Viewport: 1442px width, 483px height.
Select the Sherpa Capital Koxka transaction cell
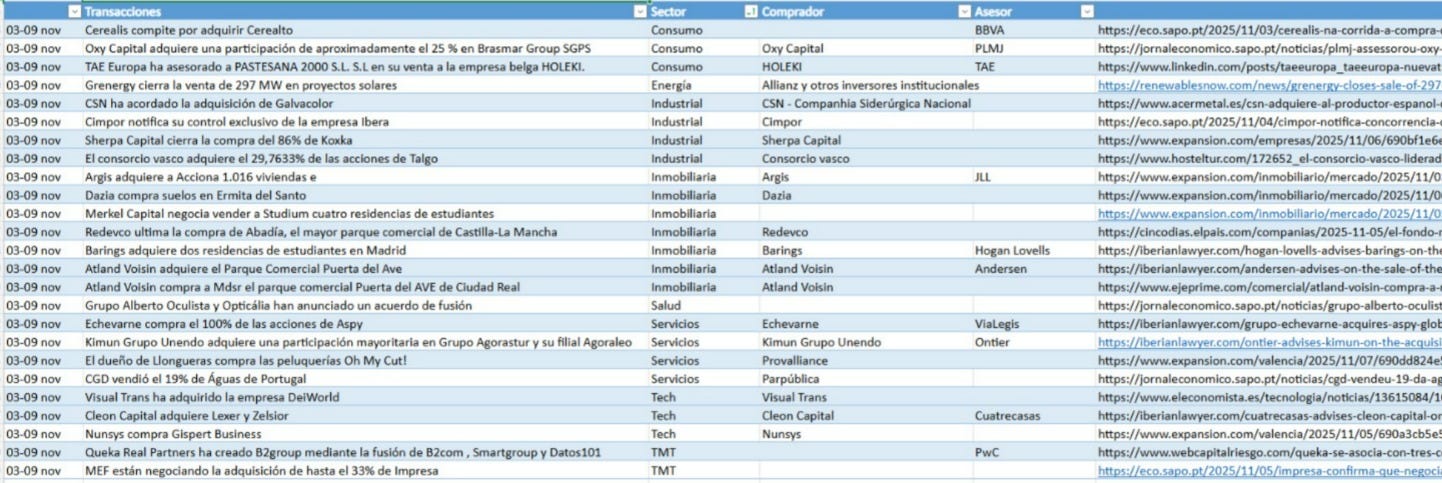tap(365, 140)
